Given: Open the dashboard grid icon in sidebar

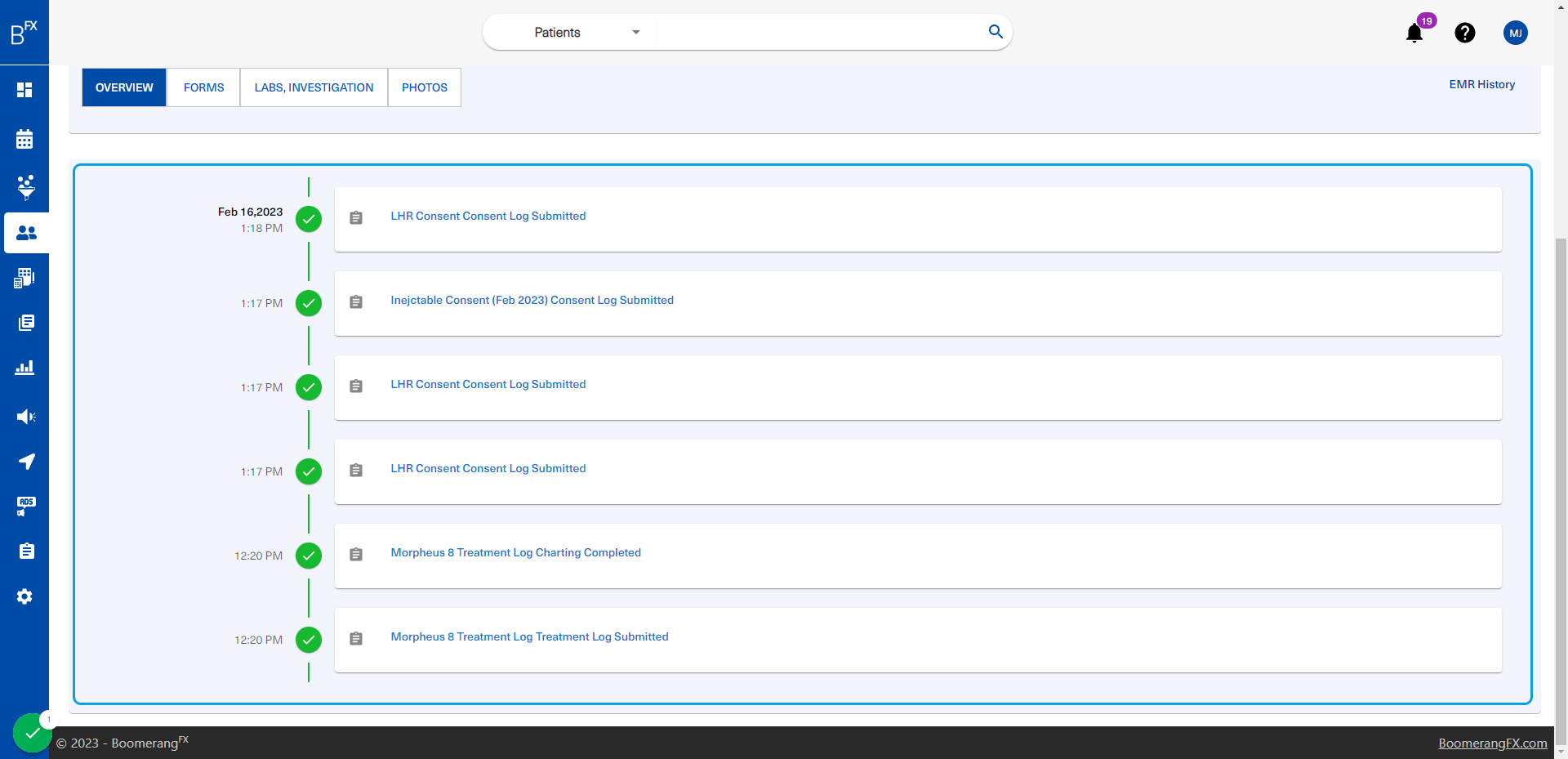Looking at the screenshot, I should click(24, 90).
